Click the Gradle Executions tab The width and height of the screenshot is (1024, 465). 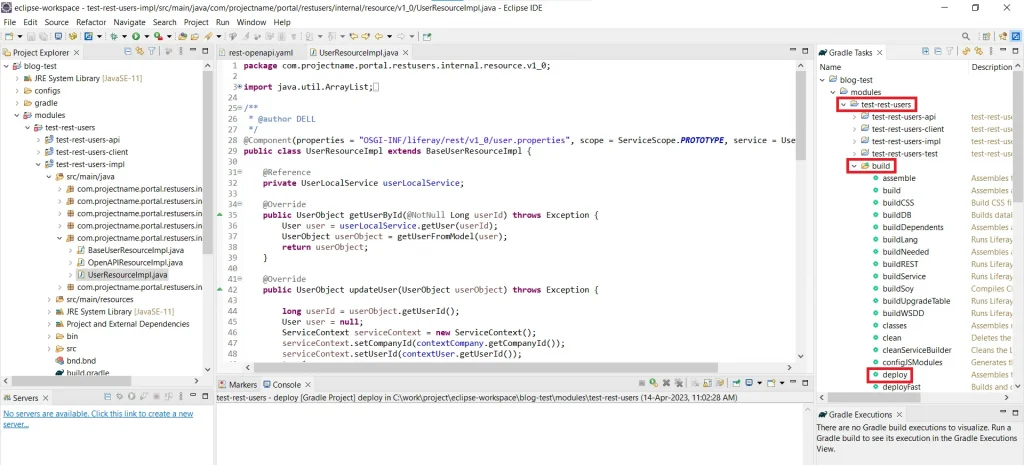(x=859, y=414)
